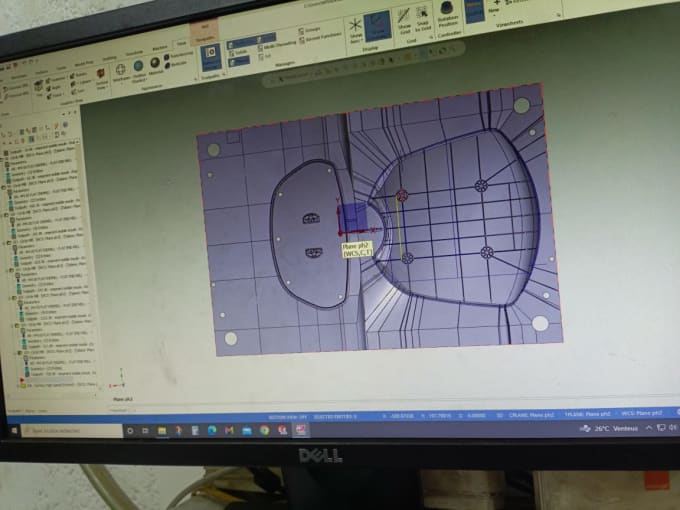Toggle the Art manager
The width and height of the screenshot is (680, 510).
[x=265, y=56]
